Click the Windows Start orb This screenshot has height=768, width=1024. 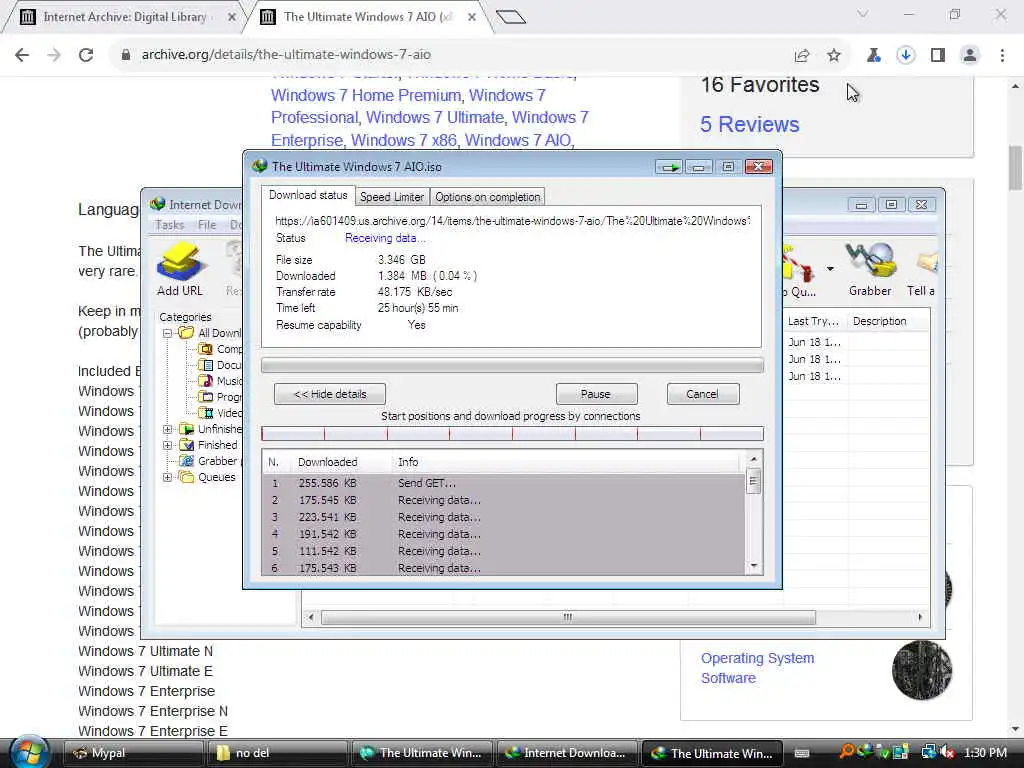29,753
